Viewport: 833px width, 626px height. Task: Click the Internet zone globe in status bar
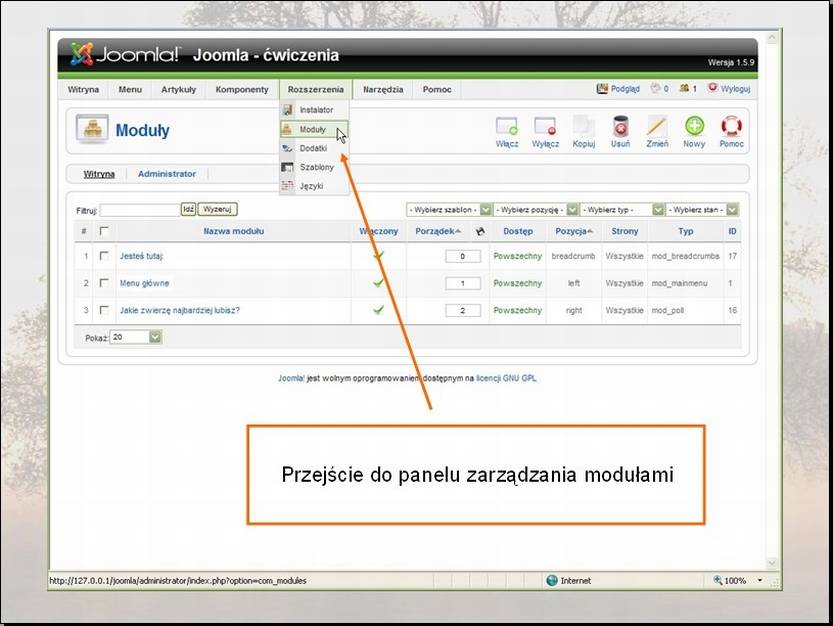(552, 580)
